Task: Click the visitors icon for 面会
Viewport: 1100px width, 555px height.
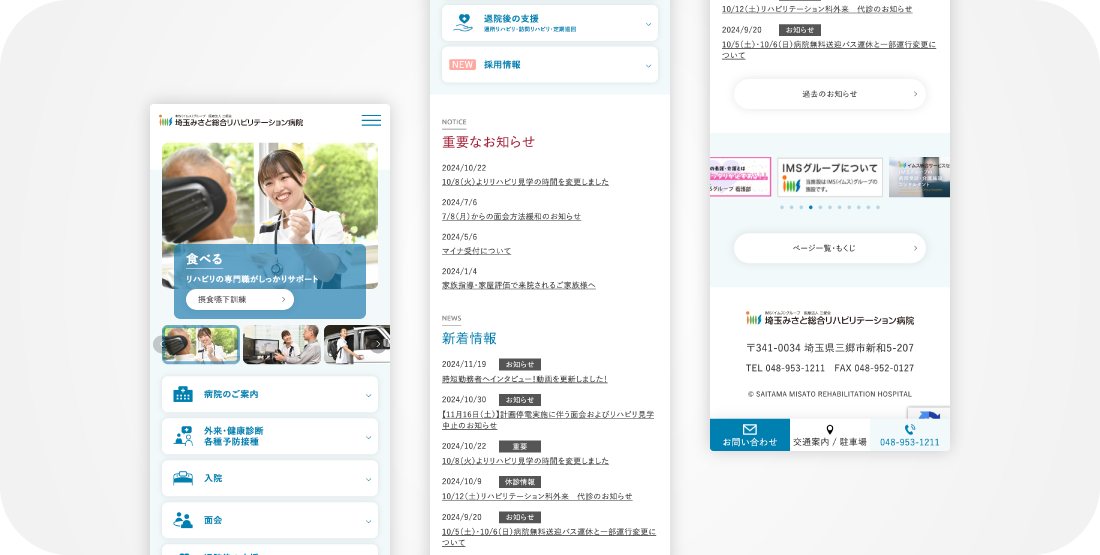Action: click(x=183, y=520)
